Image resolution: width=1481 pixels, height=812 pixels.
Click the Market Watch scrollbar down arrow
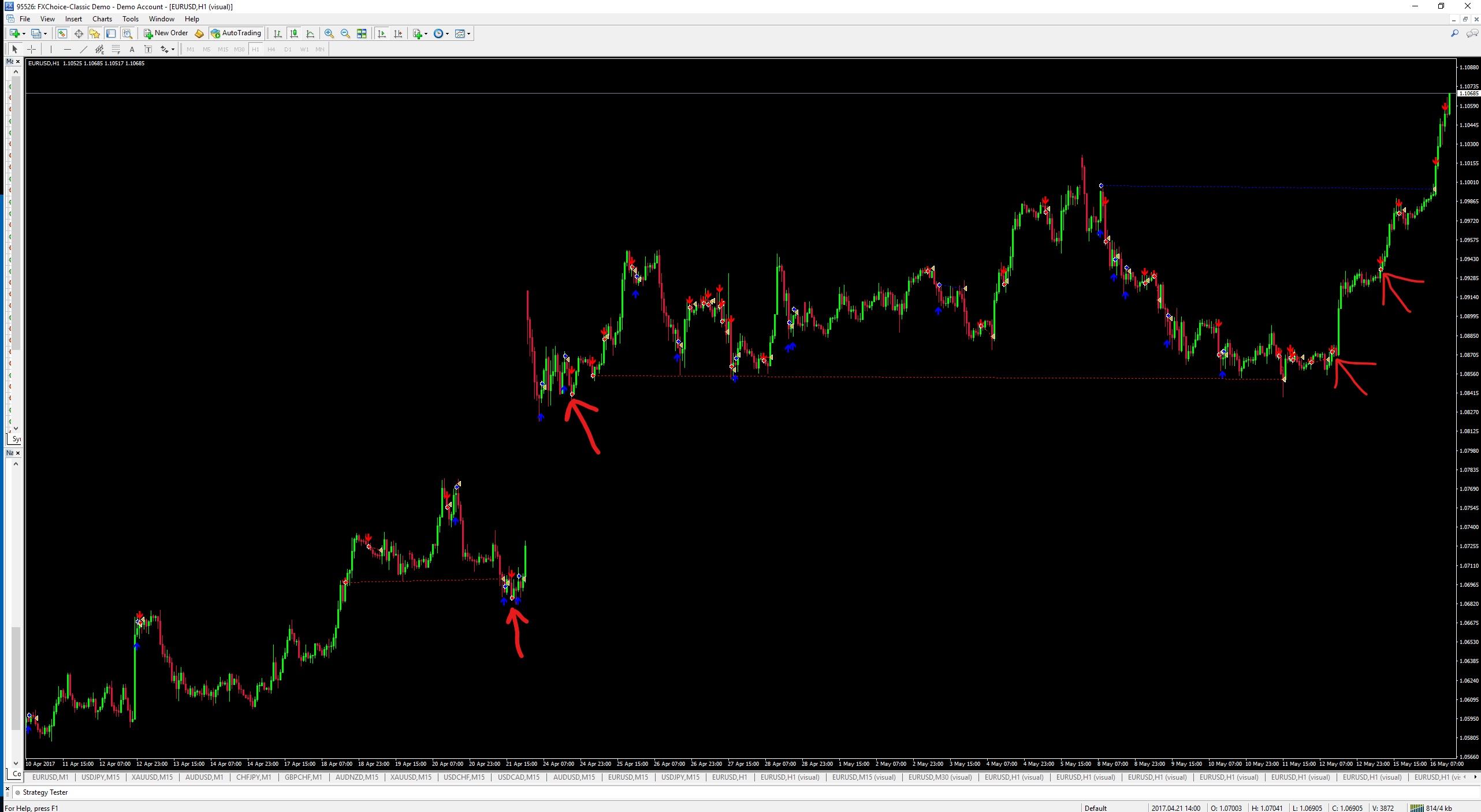(x=16, y=428)
